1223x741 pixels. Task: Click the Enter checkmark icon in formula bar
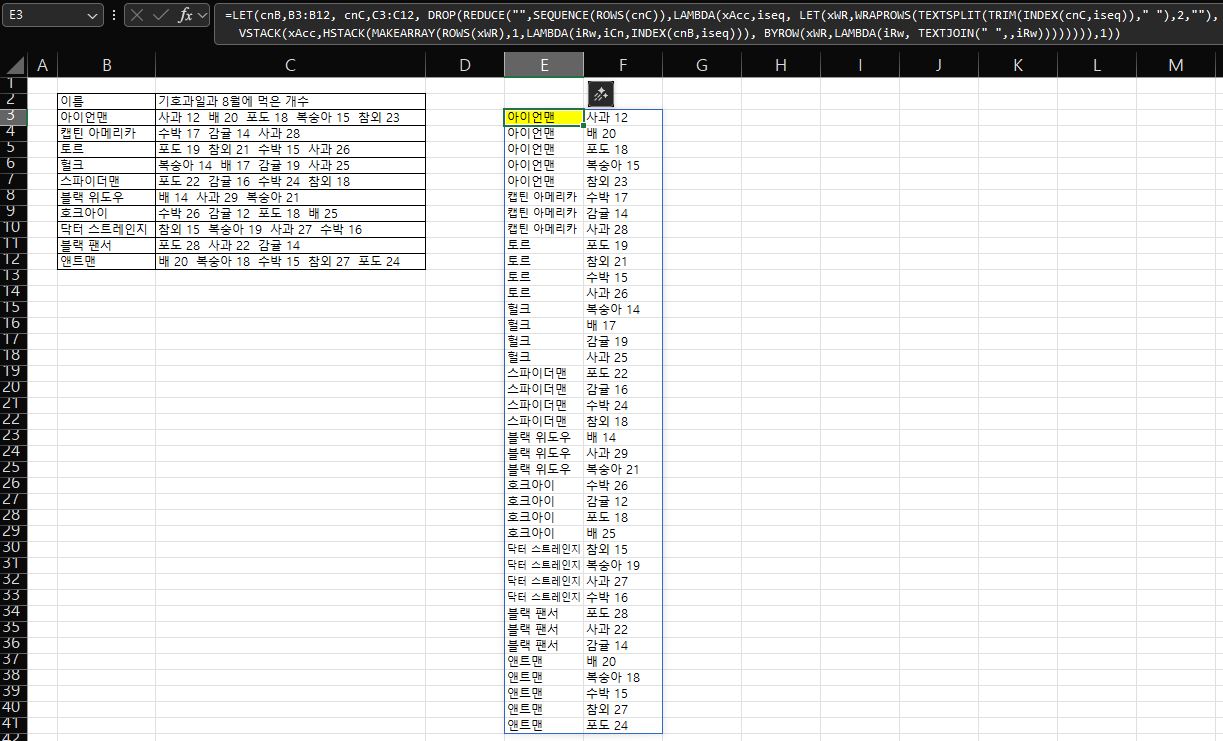[x=160, y=16]
